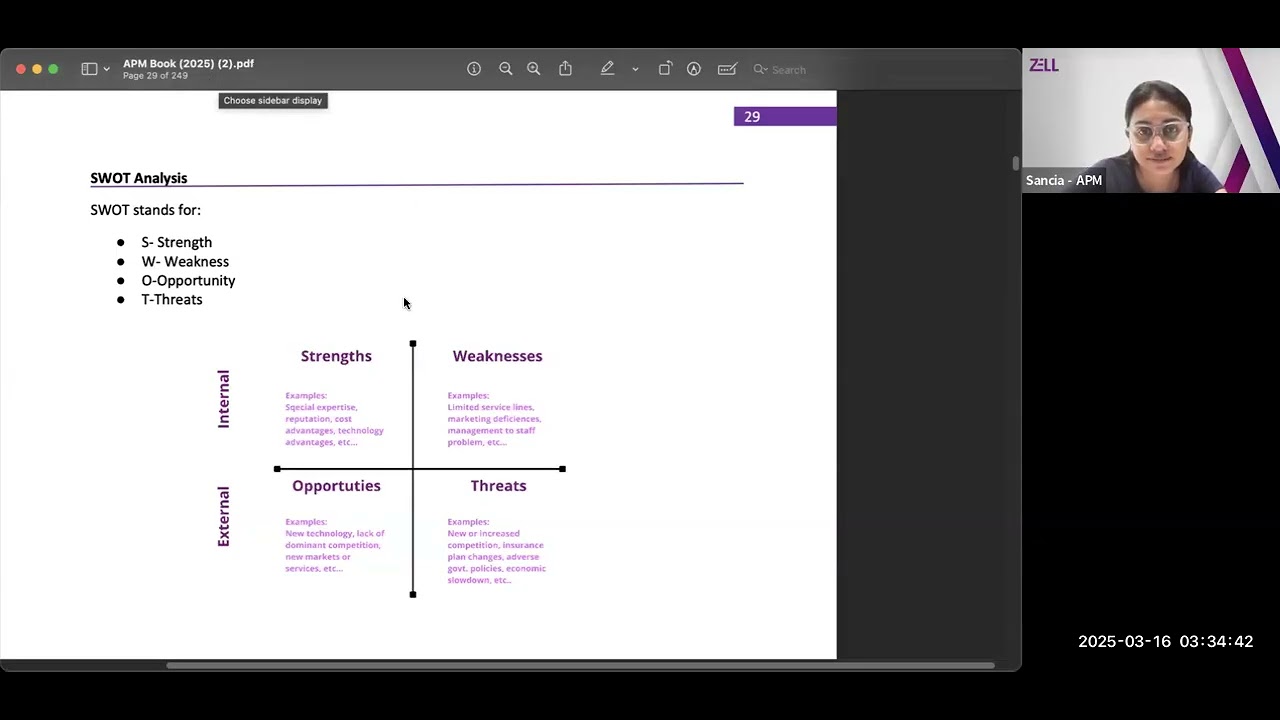Click the S- Strength bullet

coord(176,242)
